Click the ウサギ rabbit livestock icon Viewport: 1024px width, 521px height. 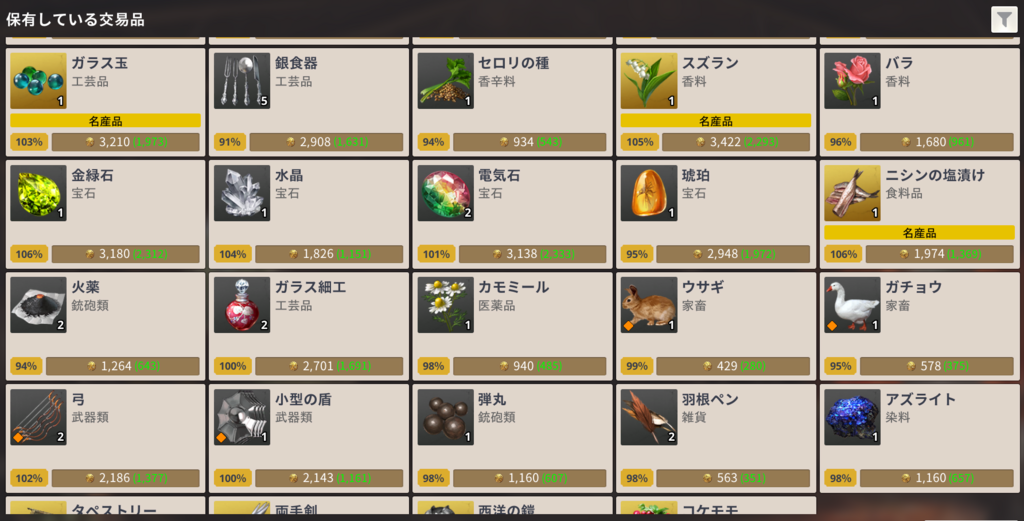649,305
